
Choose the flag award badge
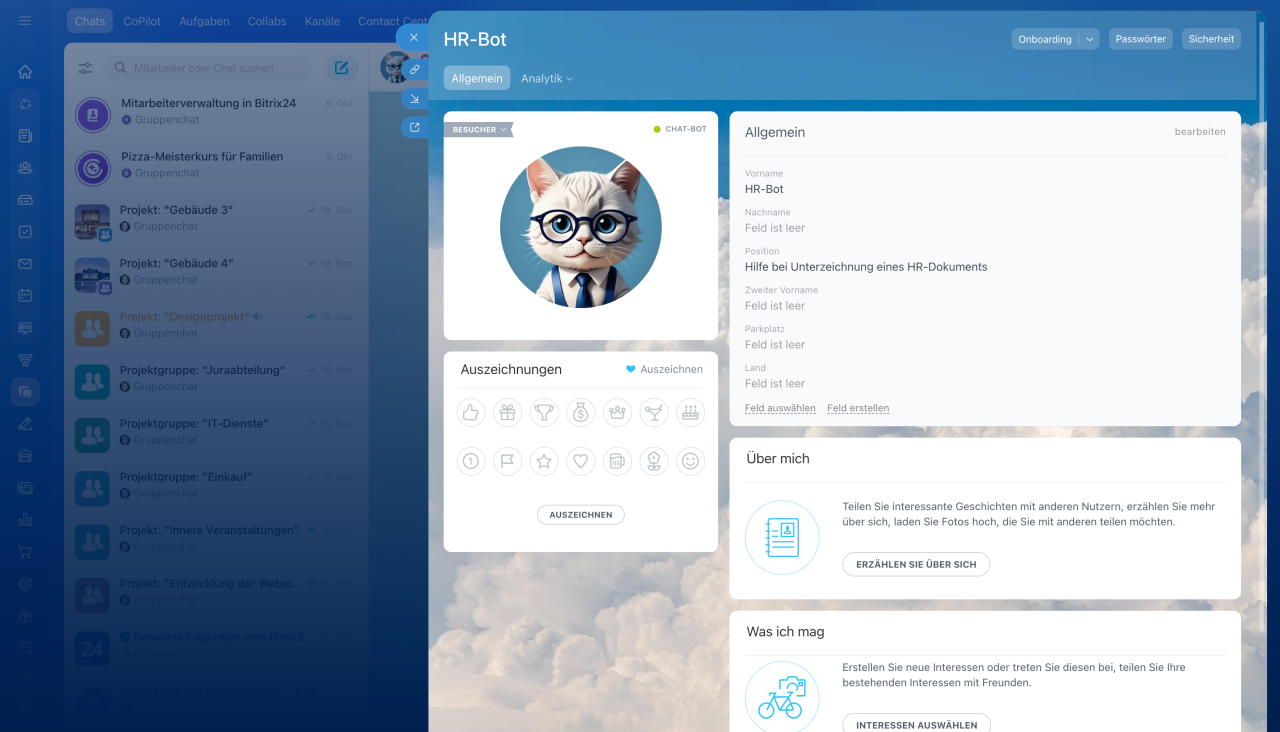point(507,461)
